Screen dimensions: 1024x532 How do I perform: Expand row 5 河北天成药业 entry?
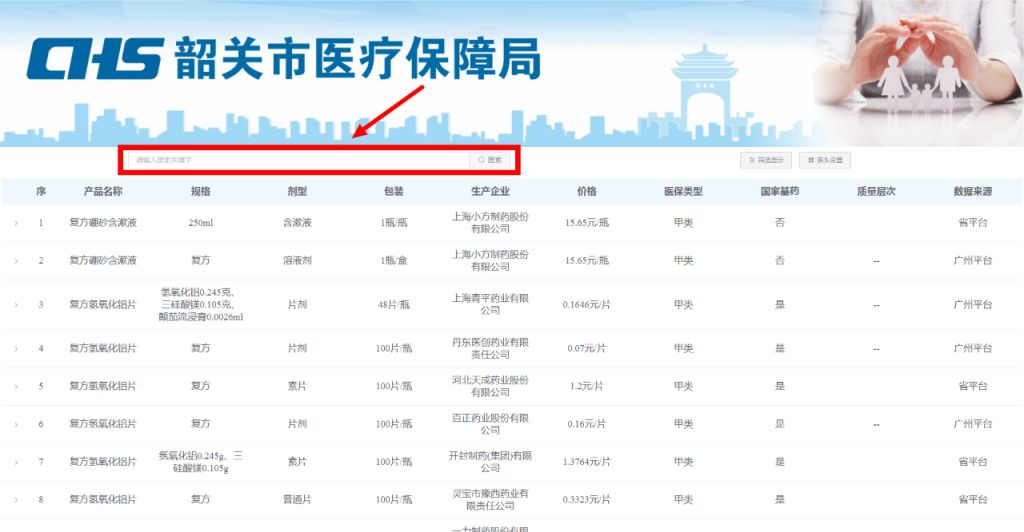tap(16, 386)
